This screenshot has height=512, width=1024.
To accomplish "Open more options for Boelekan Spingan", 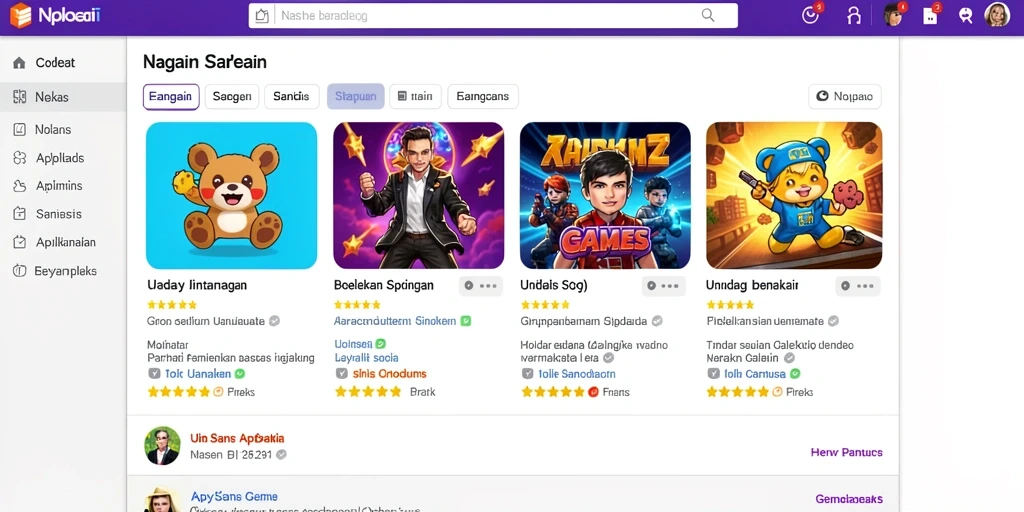I will (481, 286).
